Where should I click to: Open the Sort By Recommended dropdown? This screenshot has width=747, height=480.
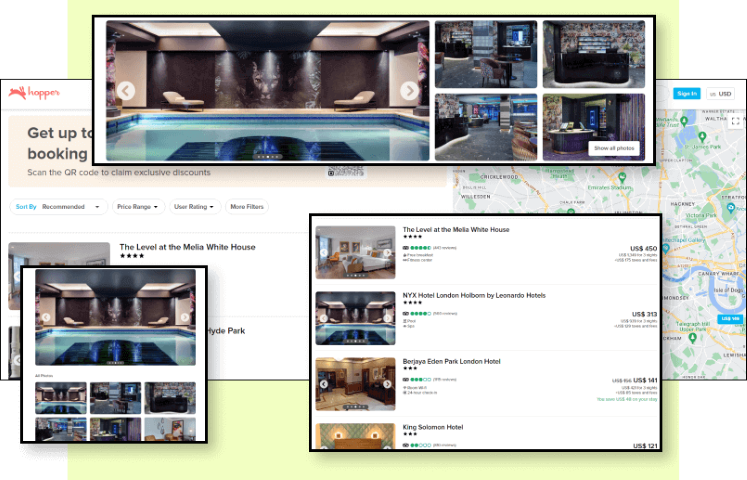coord(58,207)
